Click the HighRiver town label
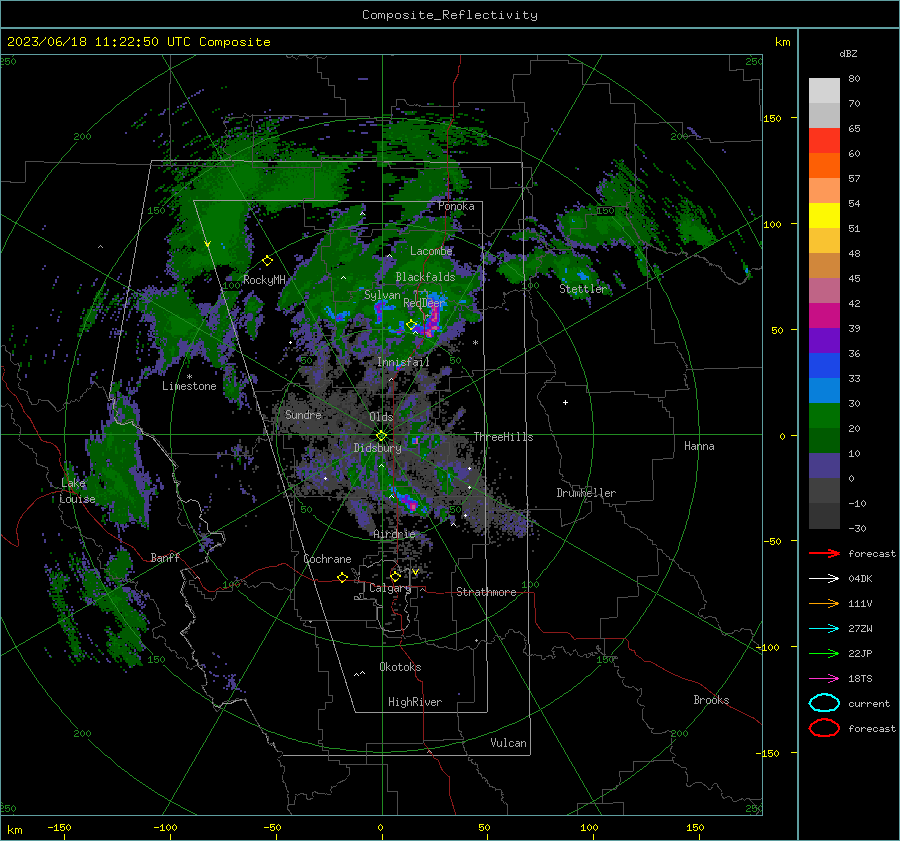The width and height of the screenshot is (900, 841). [415, 702]
